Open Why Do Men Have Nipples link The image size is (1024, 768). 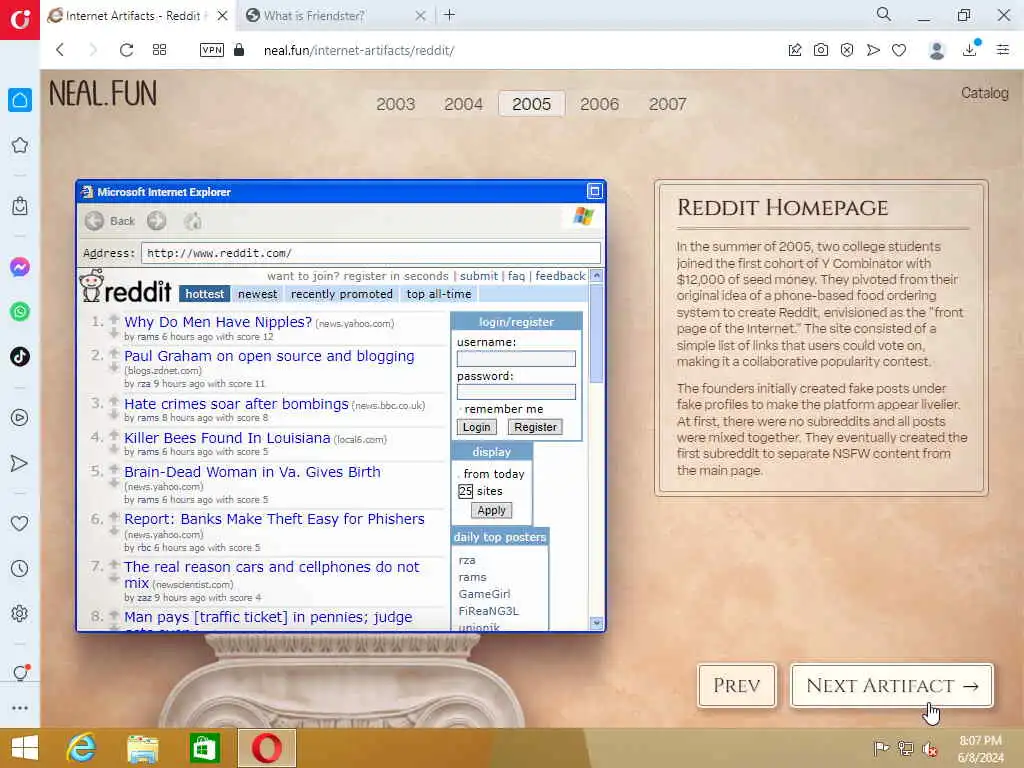(218, 322)
